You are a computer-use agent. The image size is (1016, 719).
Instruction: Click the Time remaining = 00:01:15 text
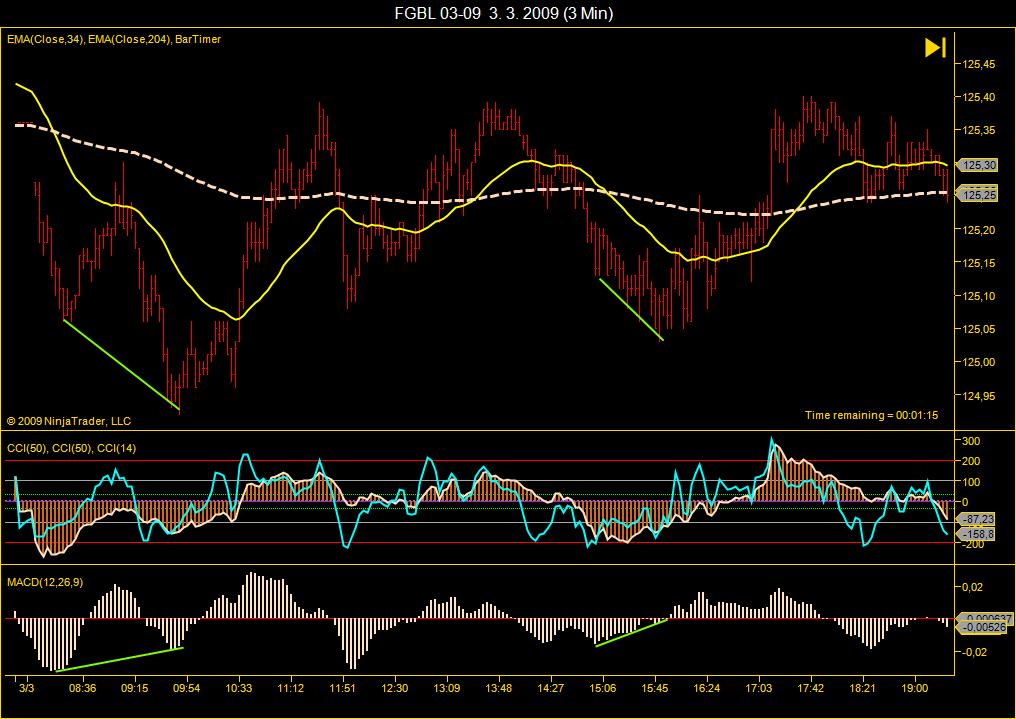click(x=871, y=415)
